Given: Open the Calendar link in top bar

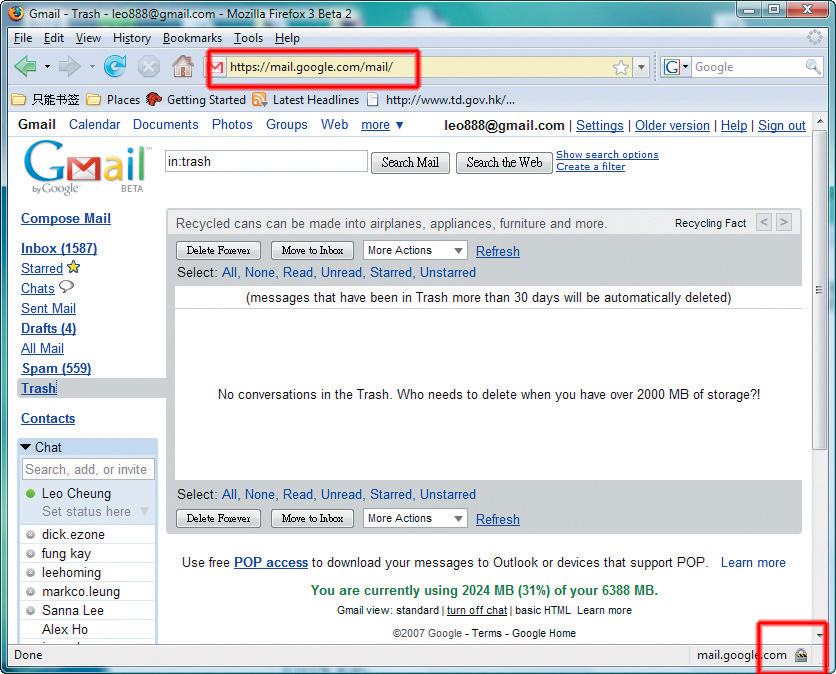Looking at the screenshot, I should pos(94,124).
